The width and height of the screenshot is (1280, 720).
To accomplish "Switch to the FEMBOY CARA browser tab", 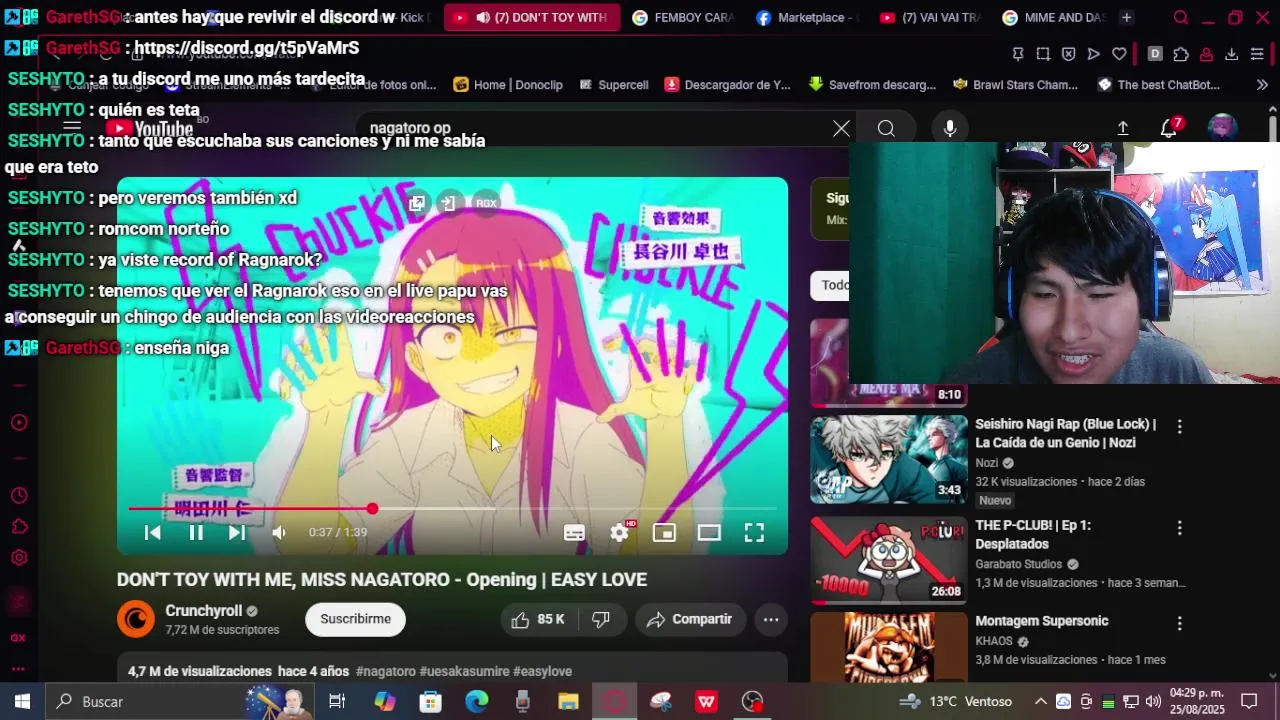I will tap(682, 17).
